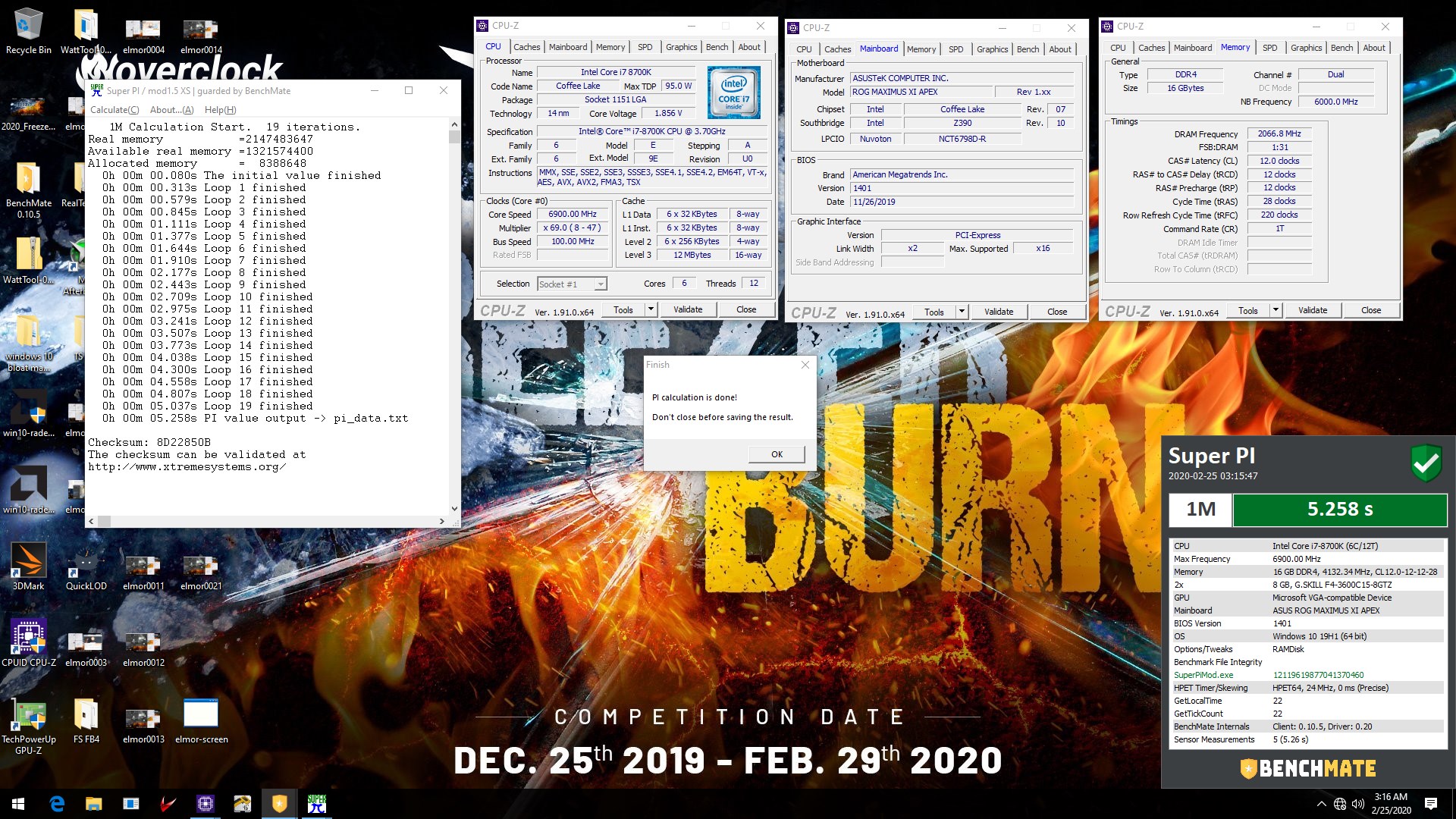Click the DRAM Frequency value 2066.8 MHz
Screen dimensions: 1456x819
click(x=1279, y=133)
